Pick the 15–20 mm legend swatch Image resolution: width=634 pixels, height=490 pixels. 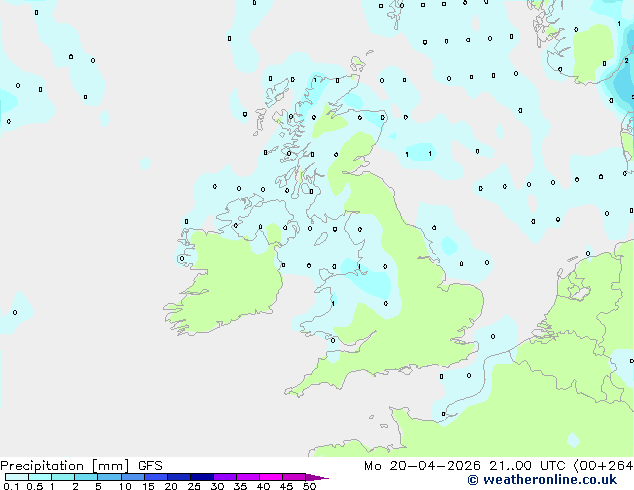[156, 477]
